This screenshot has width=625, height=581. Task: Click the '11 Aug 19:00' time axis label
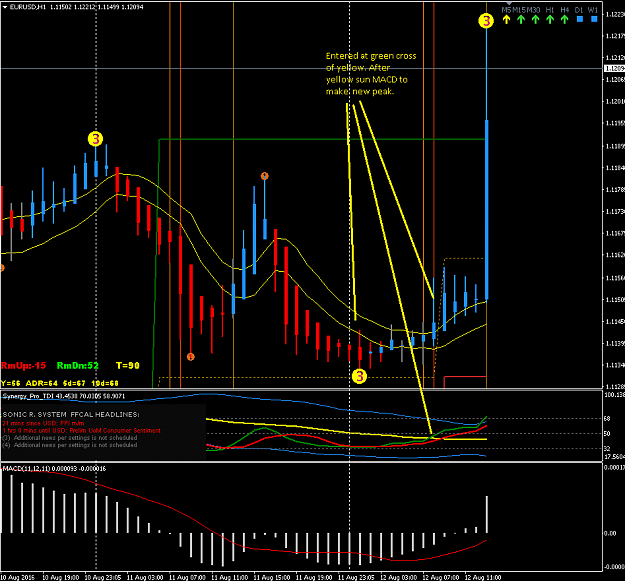(314, 577)
